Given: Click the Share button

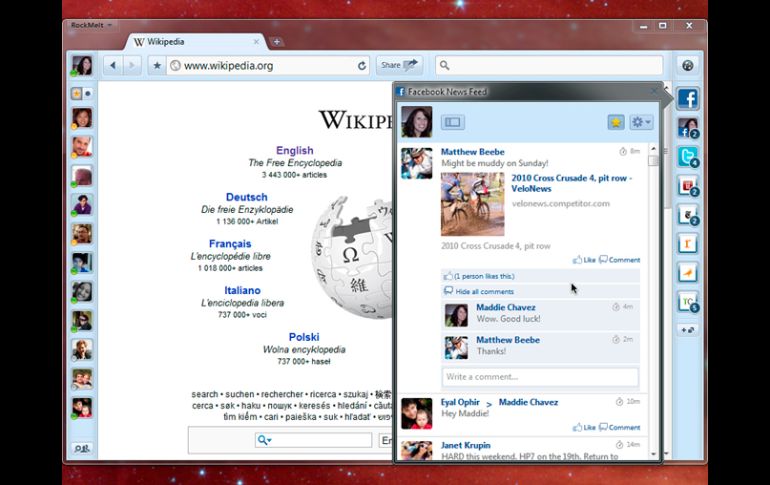Looking at the screenshot, I should (399, 66).
